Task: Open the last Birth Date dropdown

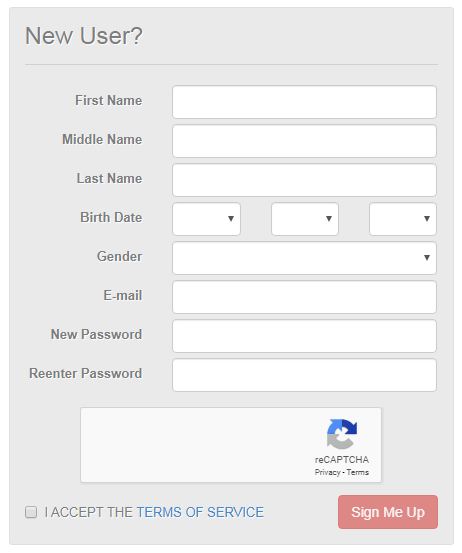Action: tap(403, 219)
